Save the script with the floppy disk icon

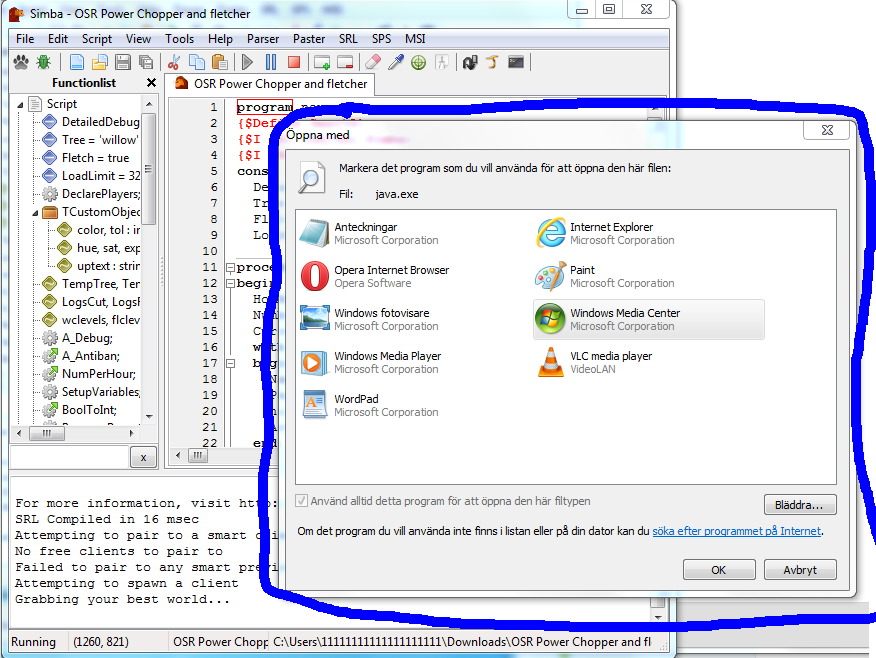tap(123, 62)
